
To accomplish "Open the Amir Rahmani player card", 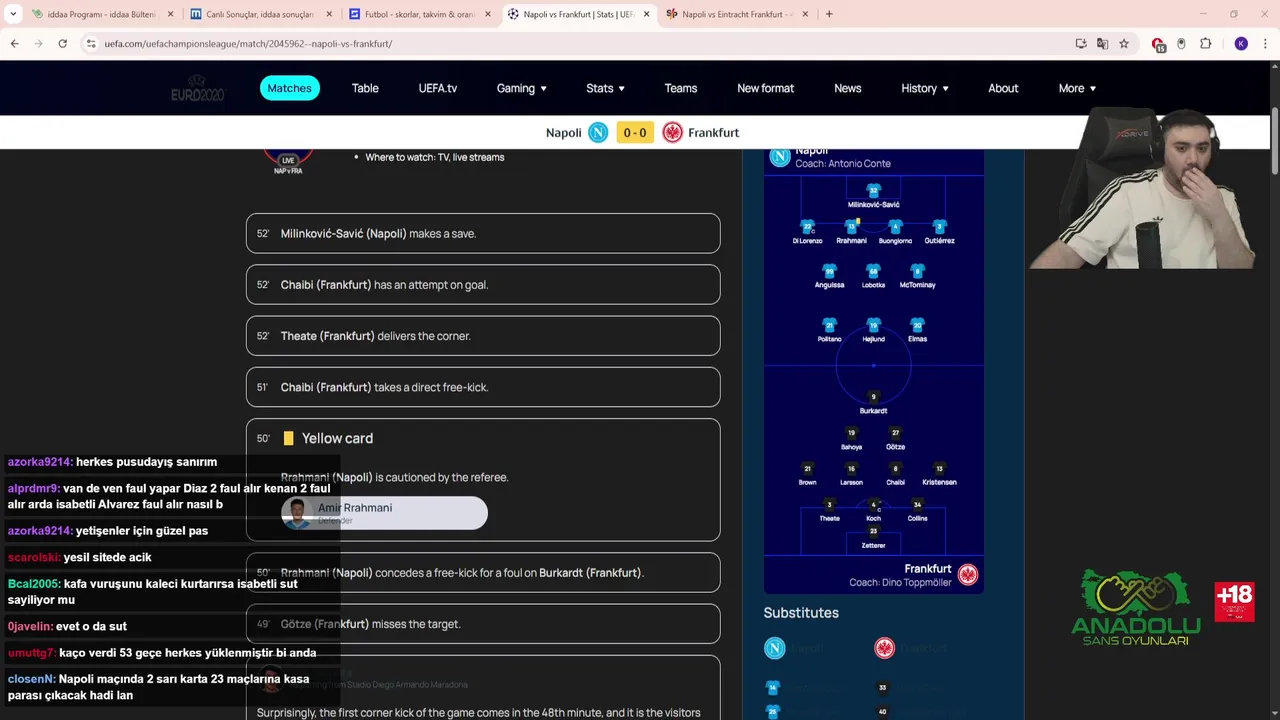I will [384, 513].
